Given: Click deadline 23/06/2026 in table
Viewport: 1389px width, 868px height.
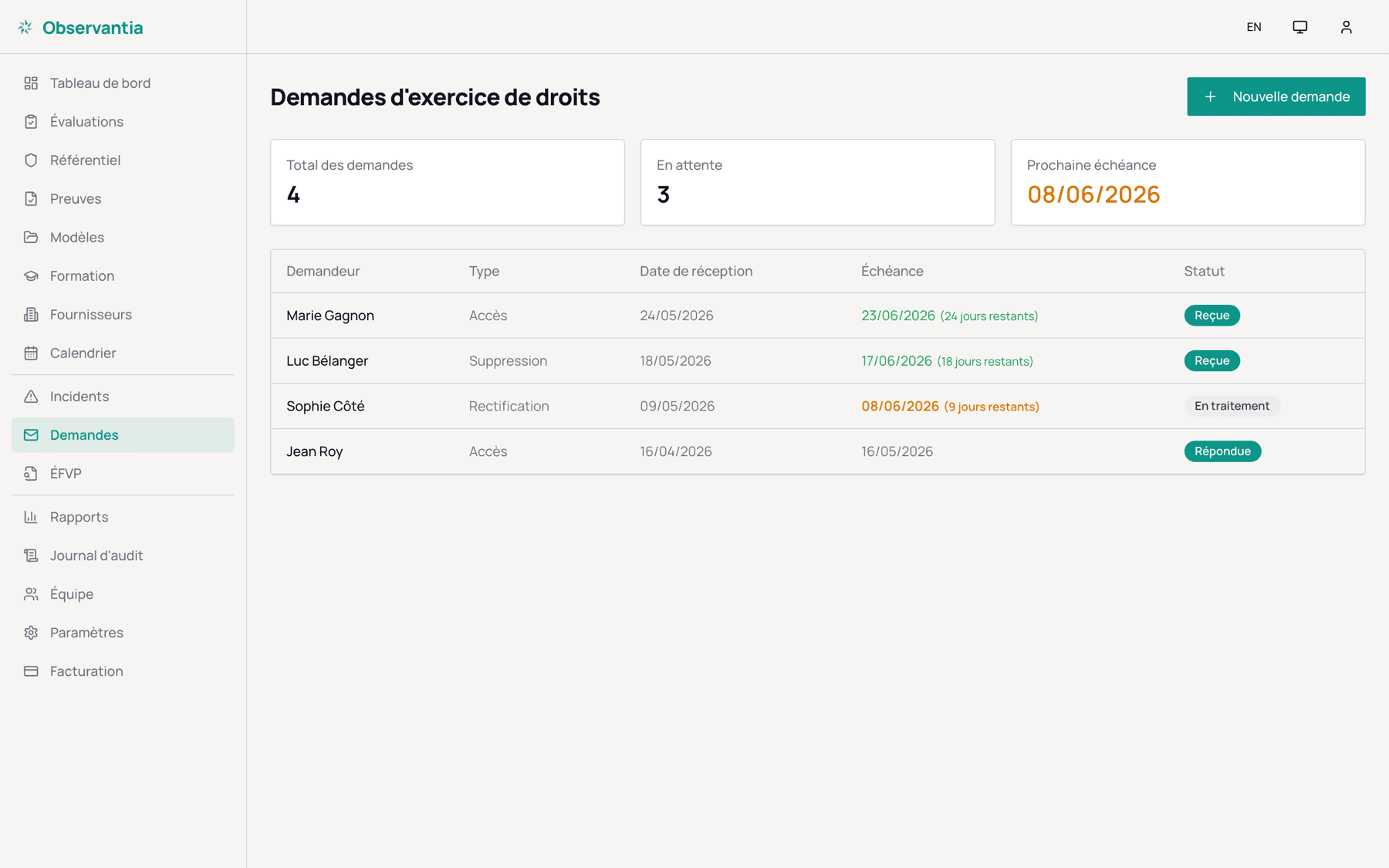Looking at the screenshot, I should click(898, 316).
